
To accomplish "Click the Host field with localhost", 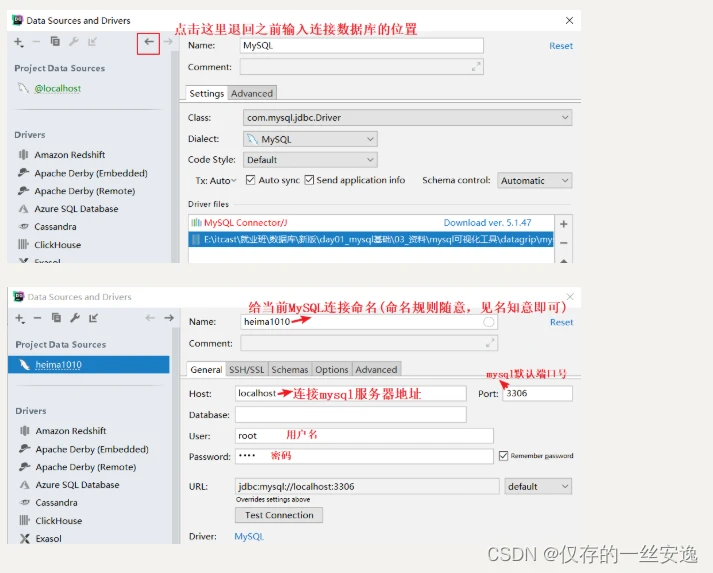I will click(x=351, y=393).
